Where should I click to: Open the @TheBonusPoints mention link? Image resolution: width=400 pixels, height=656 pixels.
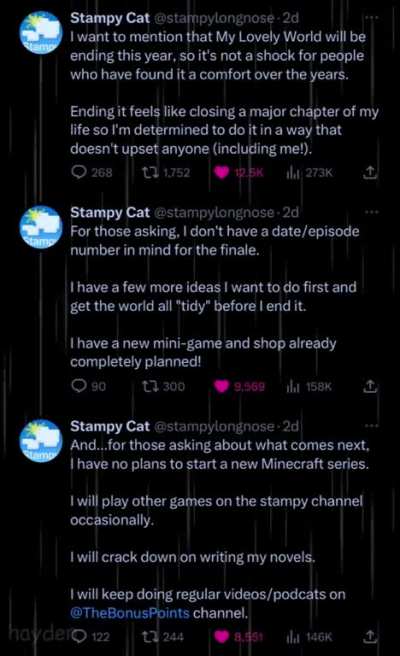130,613
